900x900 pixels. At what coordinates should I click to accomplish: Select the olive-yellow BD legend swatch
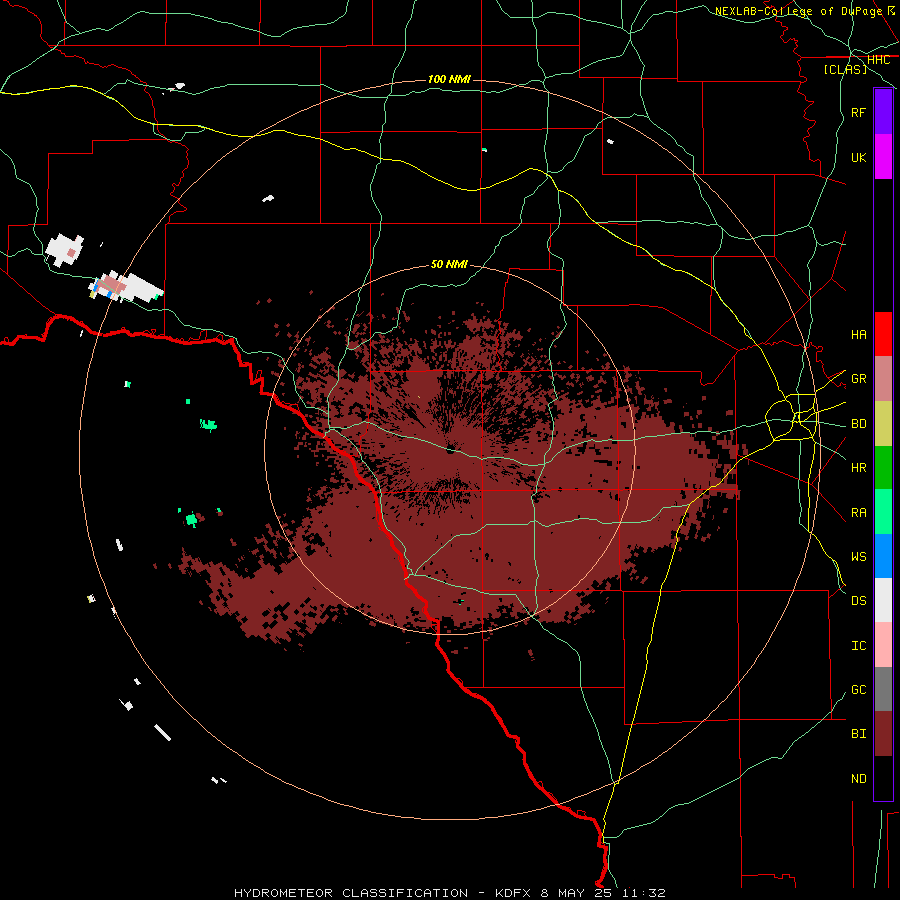pyautogui.click(x=883, y=424)
